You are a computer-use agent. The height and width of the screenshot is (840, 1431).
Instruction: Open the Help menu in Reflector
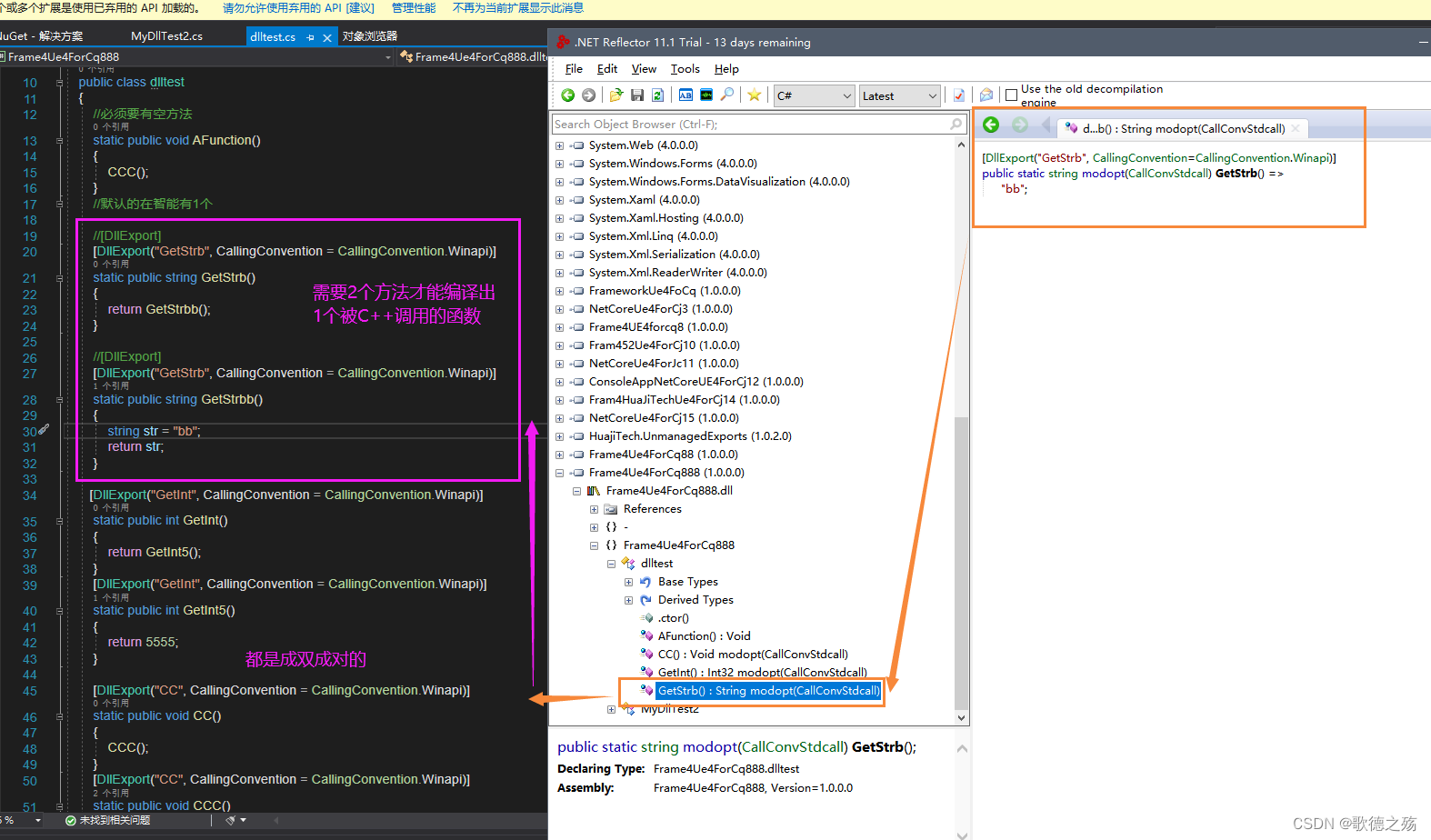click(x=726, y=69)
